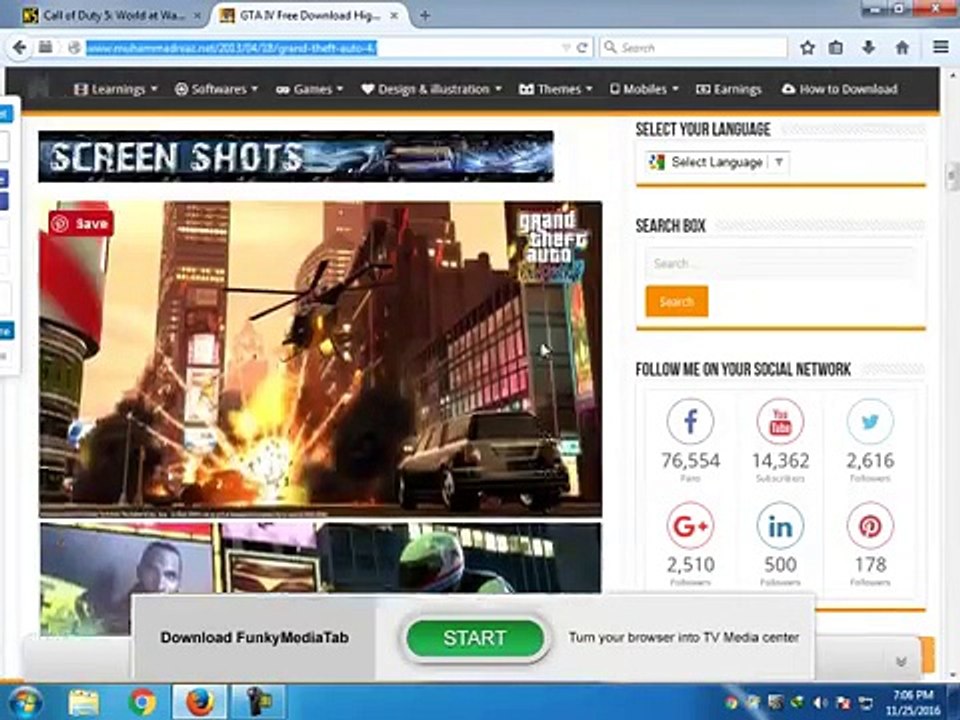Expand the Games menu
The image size is (960, 720).
309,89
